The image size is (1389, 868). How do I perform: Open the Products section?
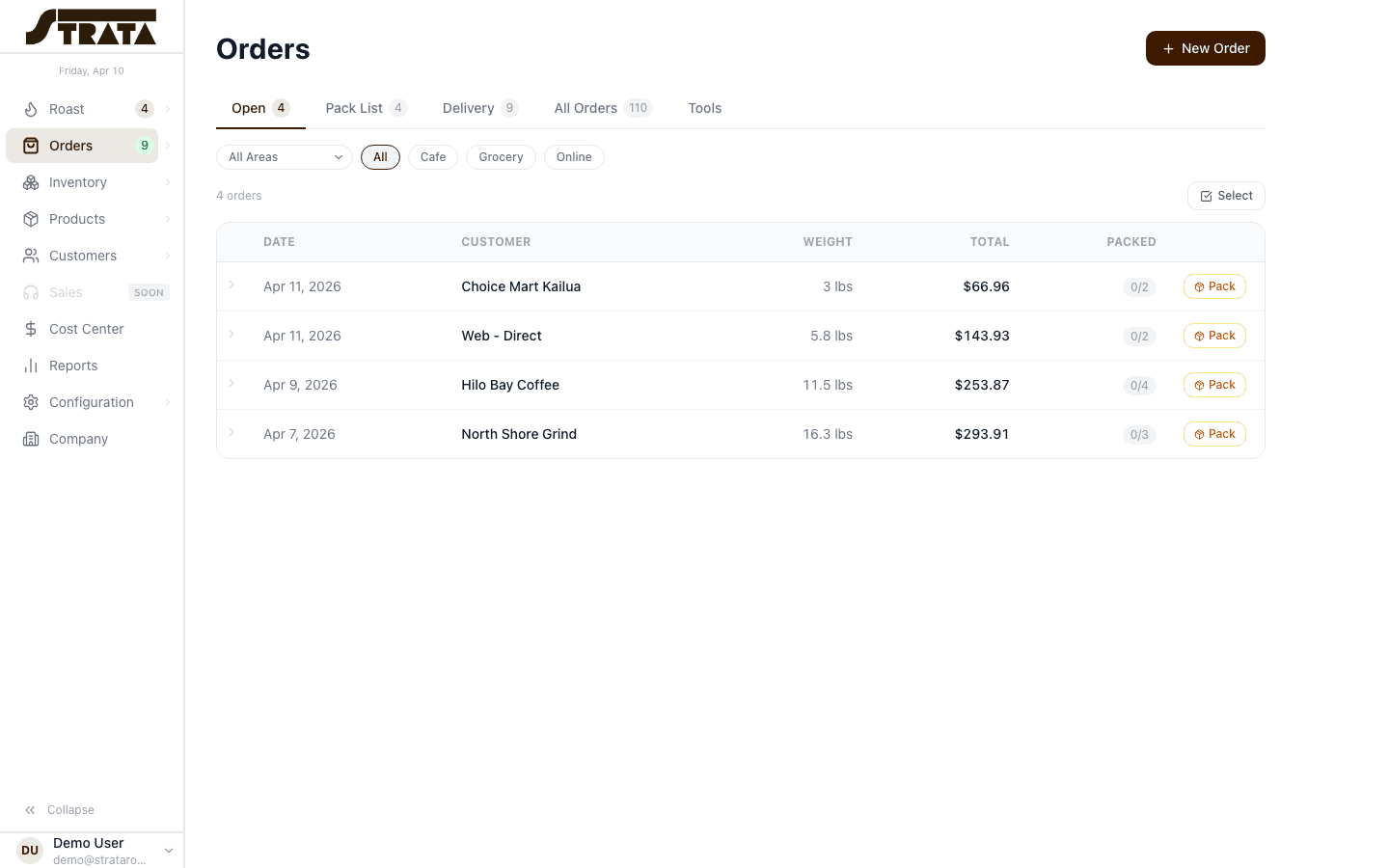[x=32, y=219]
